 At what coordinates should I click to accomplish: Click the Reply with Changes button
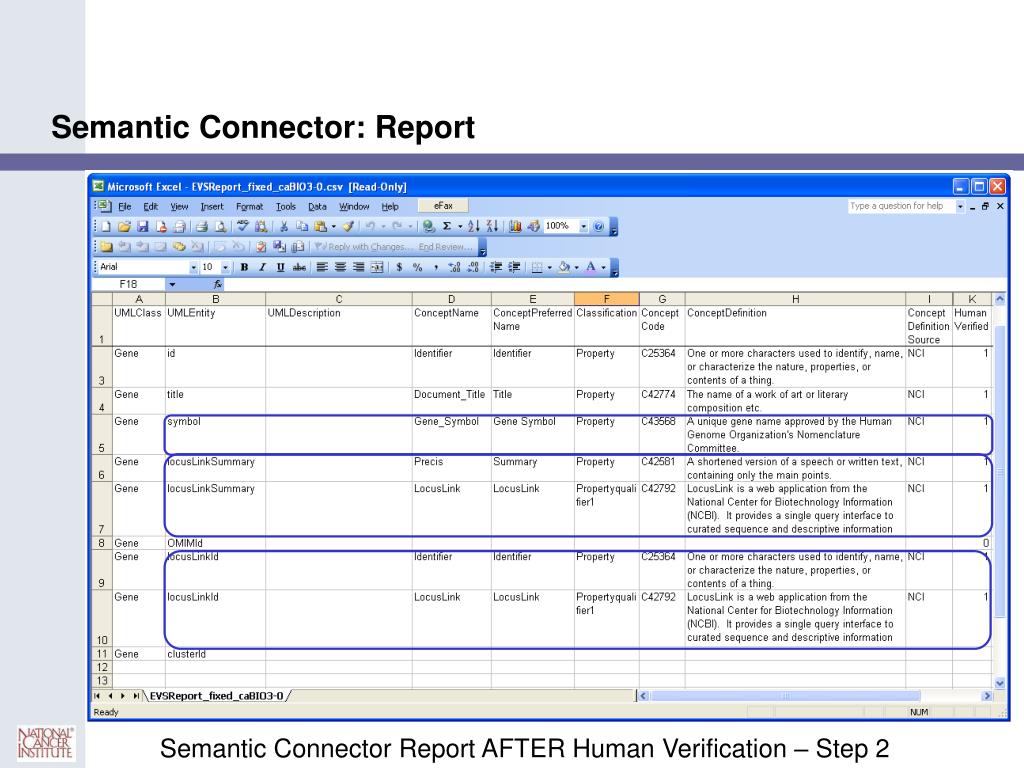(364, 247)
